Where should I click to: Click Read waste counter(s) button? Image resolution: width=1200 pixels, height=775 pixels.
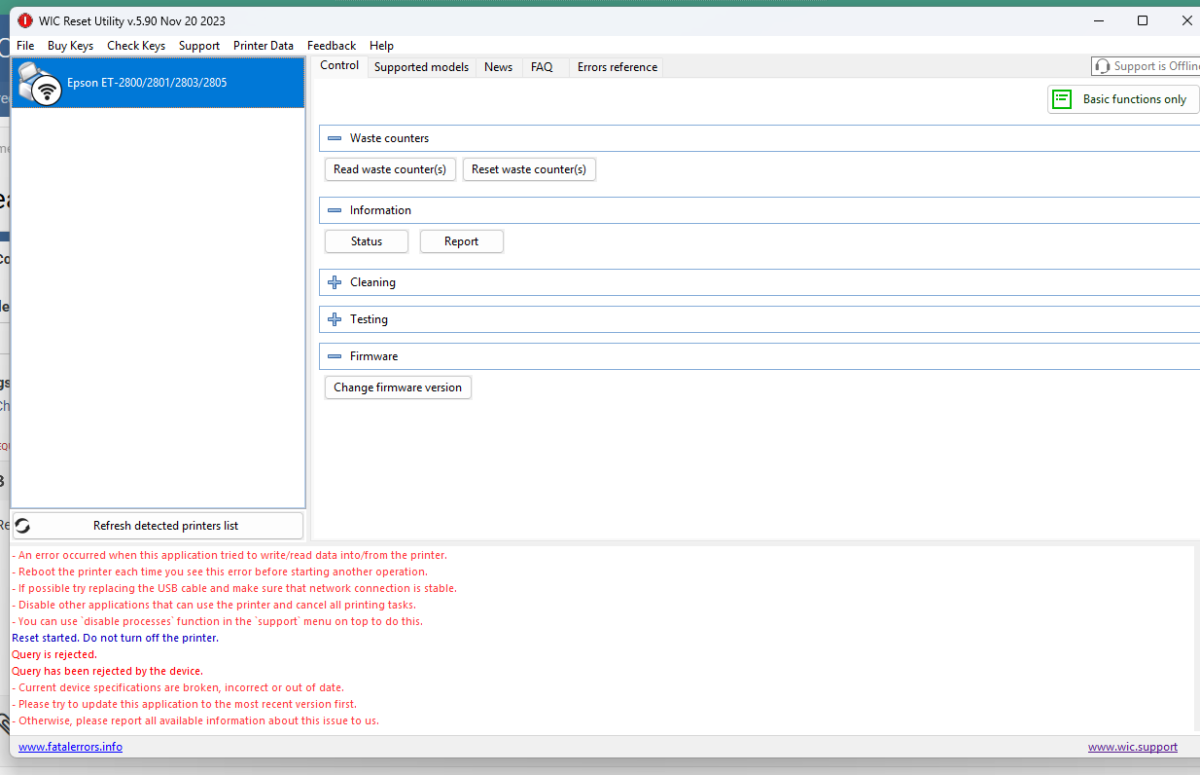click(x=390, y=169)
